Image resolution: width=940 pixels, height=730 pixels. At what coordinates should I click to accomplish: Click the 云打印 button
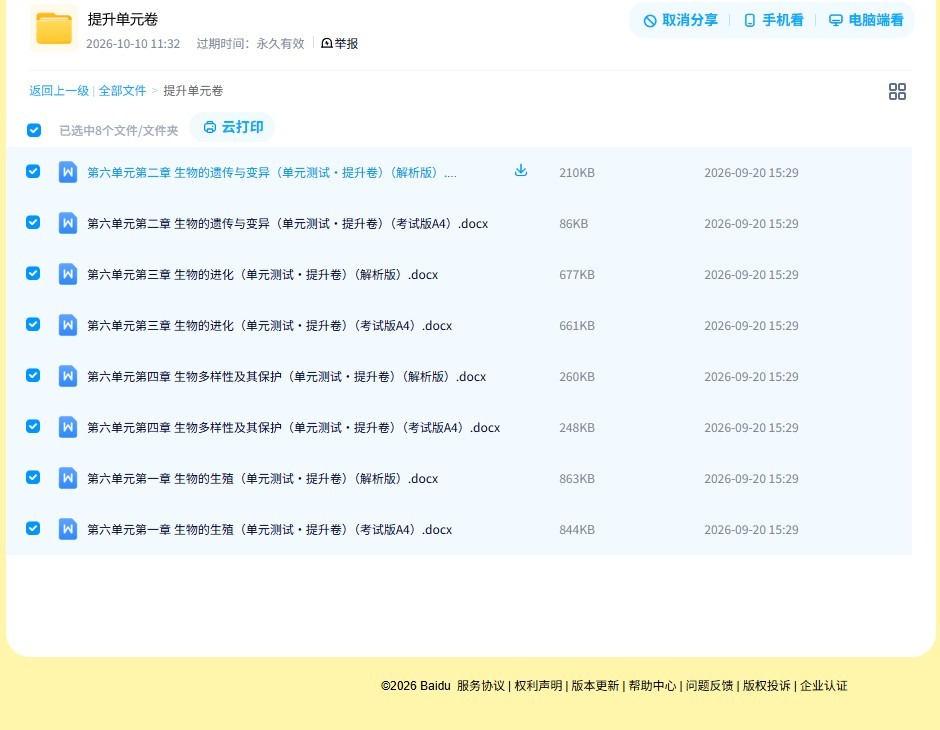pos(233,127)
